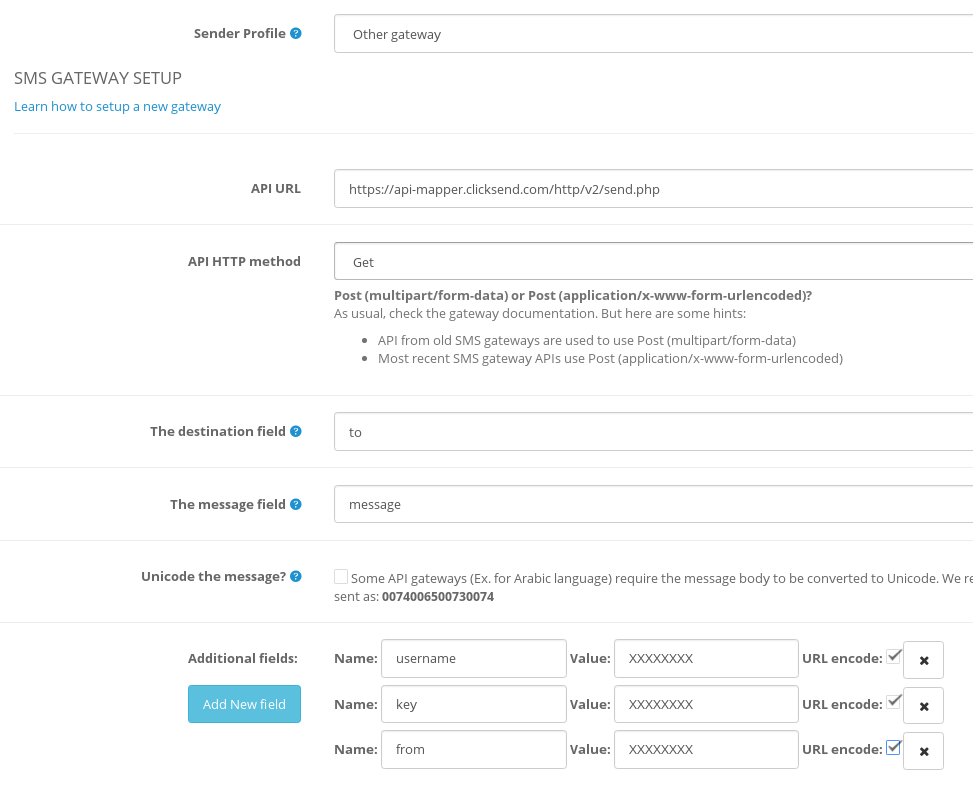Click the Value input for key row
Viewport: 973px width, 791px height.
(x=705, y=704)
